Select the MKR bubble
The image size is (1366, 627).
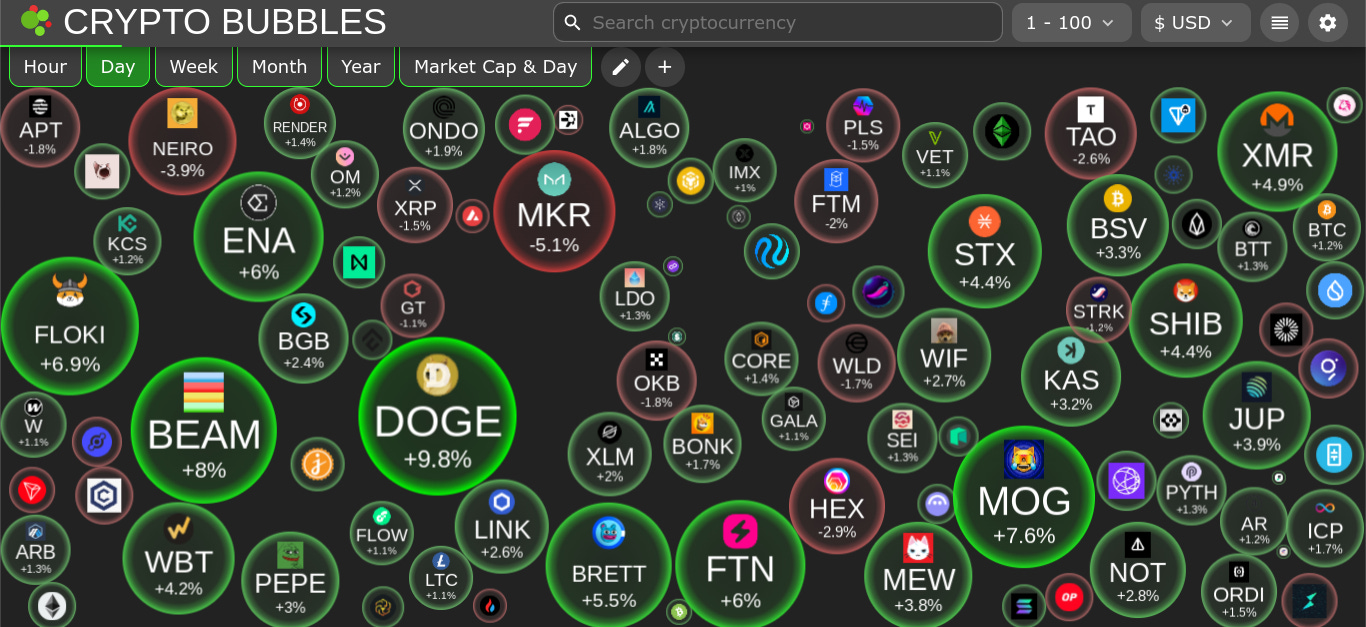pyautogui.click(x=554, y=211)
